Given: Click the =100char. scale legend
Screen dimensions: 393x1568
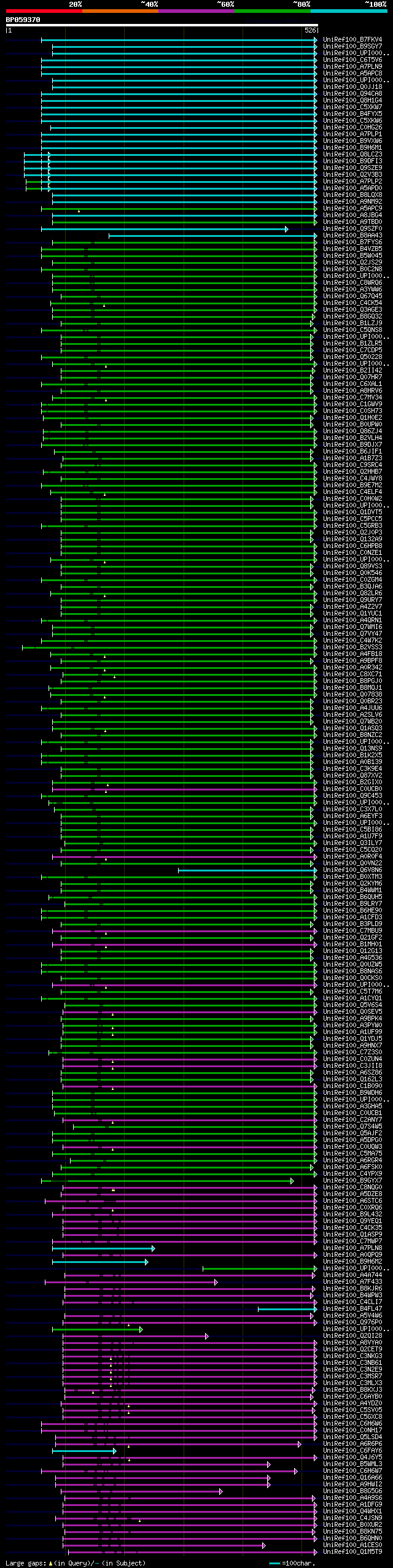Looking at the screenshot, I should click(x=292, y=1563).
